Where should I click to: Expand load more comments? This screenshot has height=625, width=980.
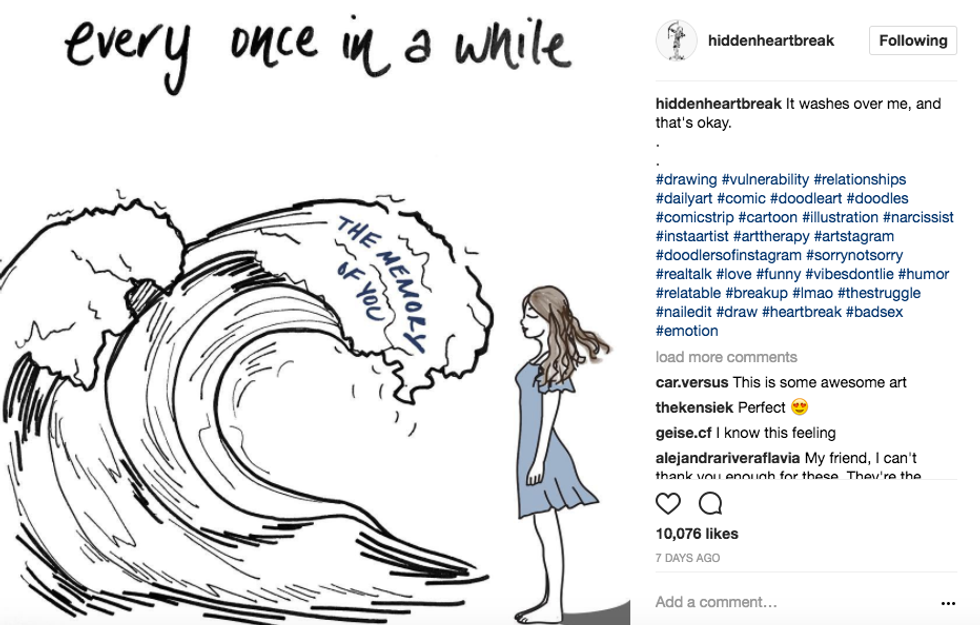(726, 357)
